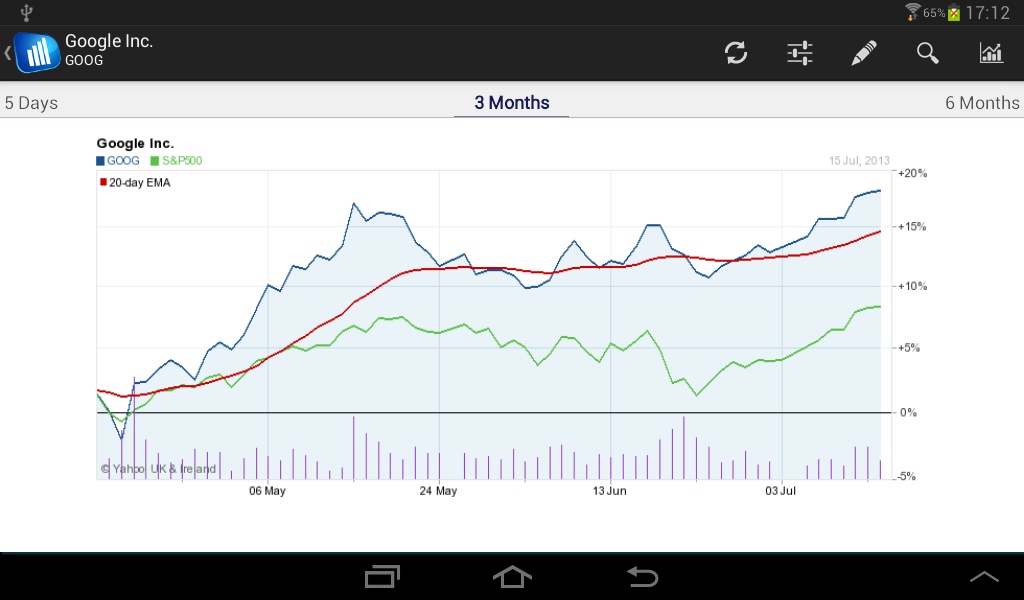Tap the 24 May axis label
1024x600 pixels.
click(x=438, y=491)
